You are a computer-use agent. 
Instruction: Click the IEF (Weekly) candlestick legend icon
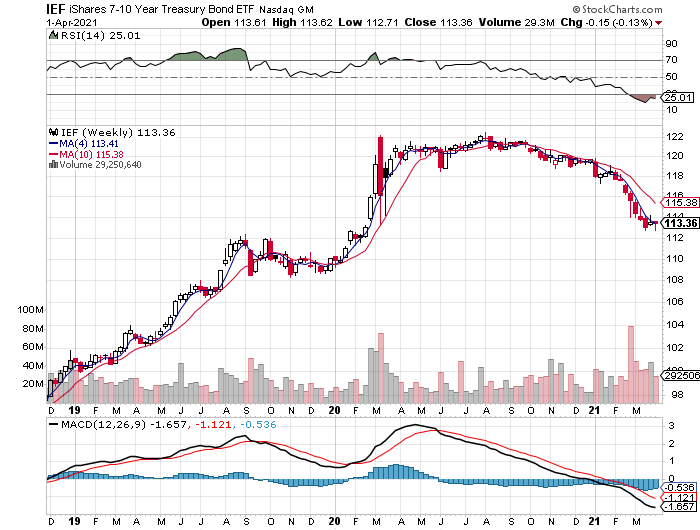(x=54, y=132)
